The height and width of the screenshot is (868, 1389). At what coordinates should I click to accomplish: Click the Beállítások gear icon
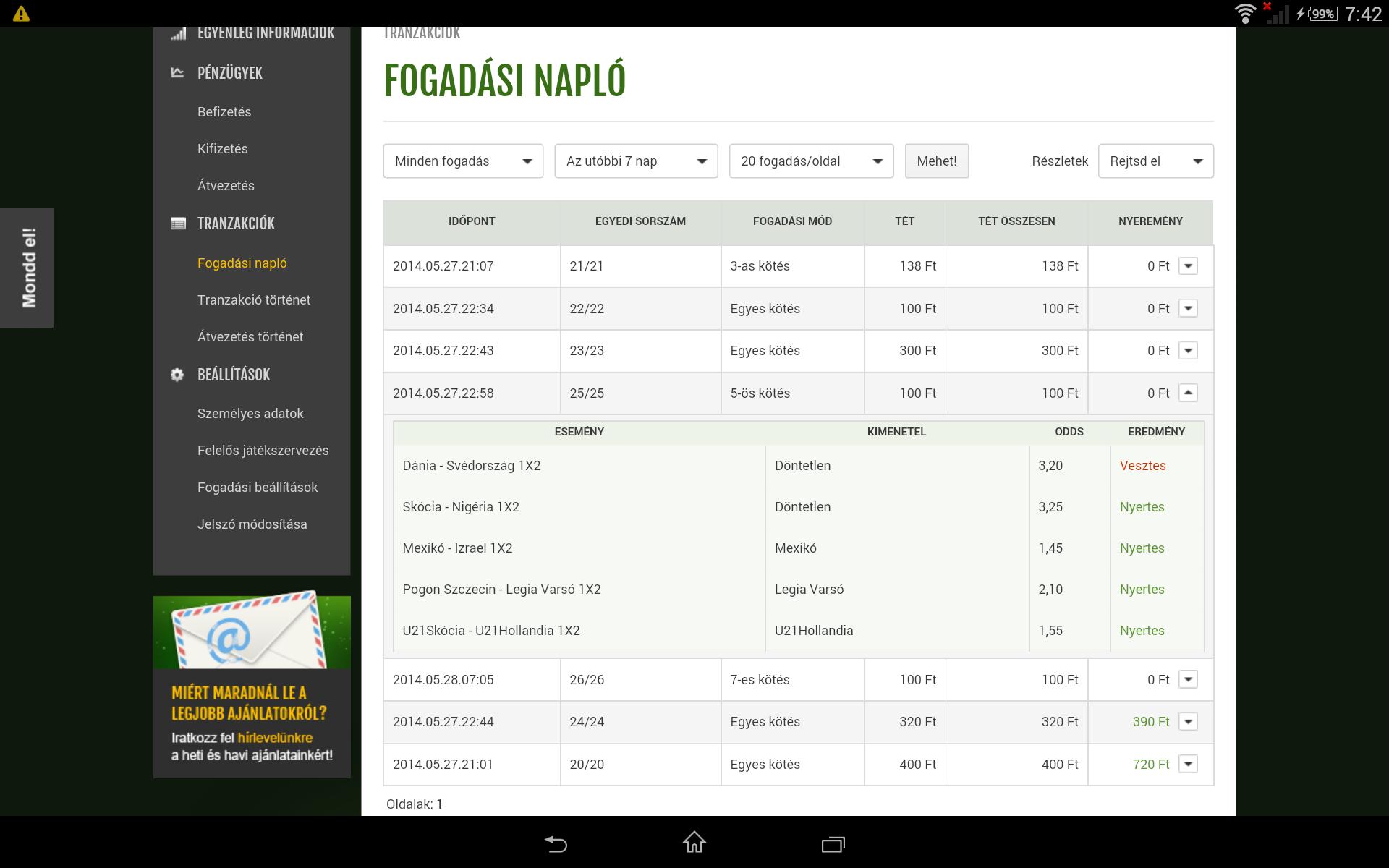[177, 375]
